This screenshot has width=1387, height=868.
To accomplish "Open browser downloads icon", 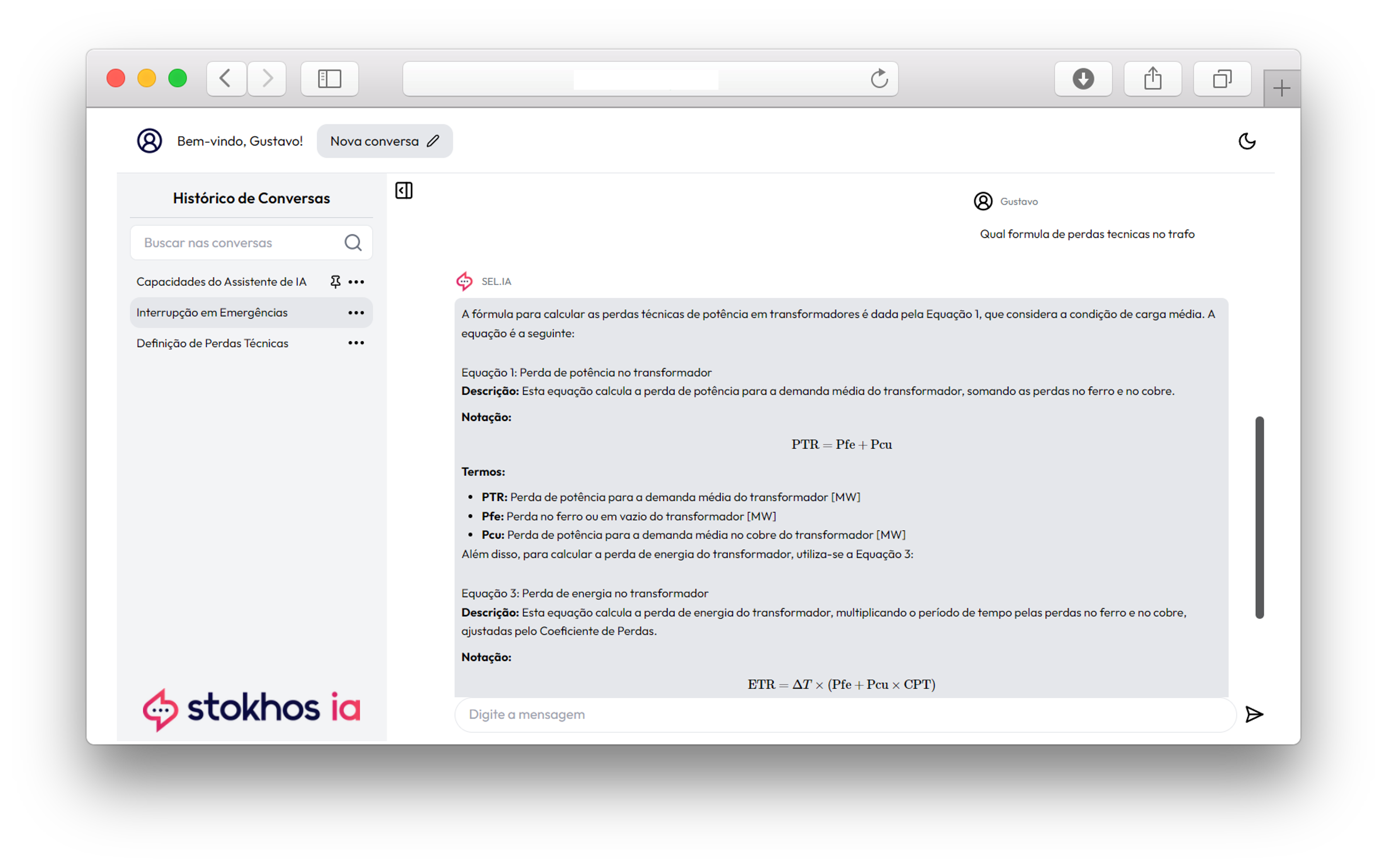I will pos(1083,79).
